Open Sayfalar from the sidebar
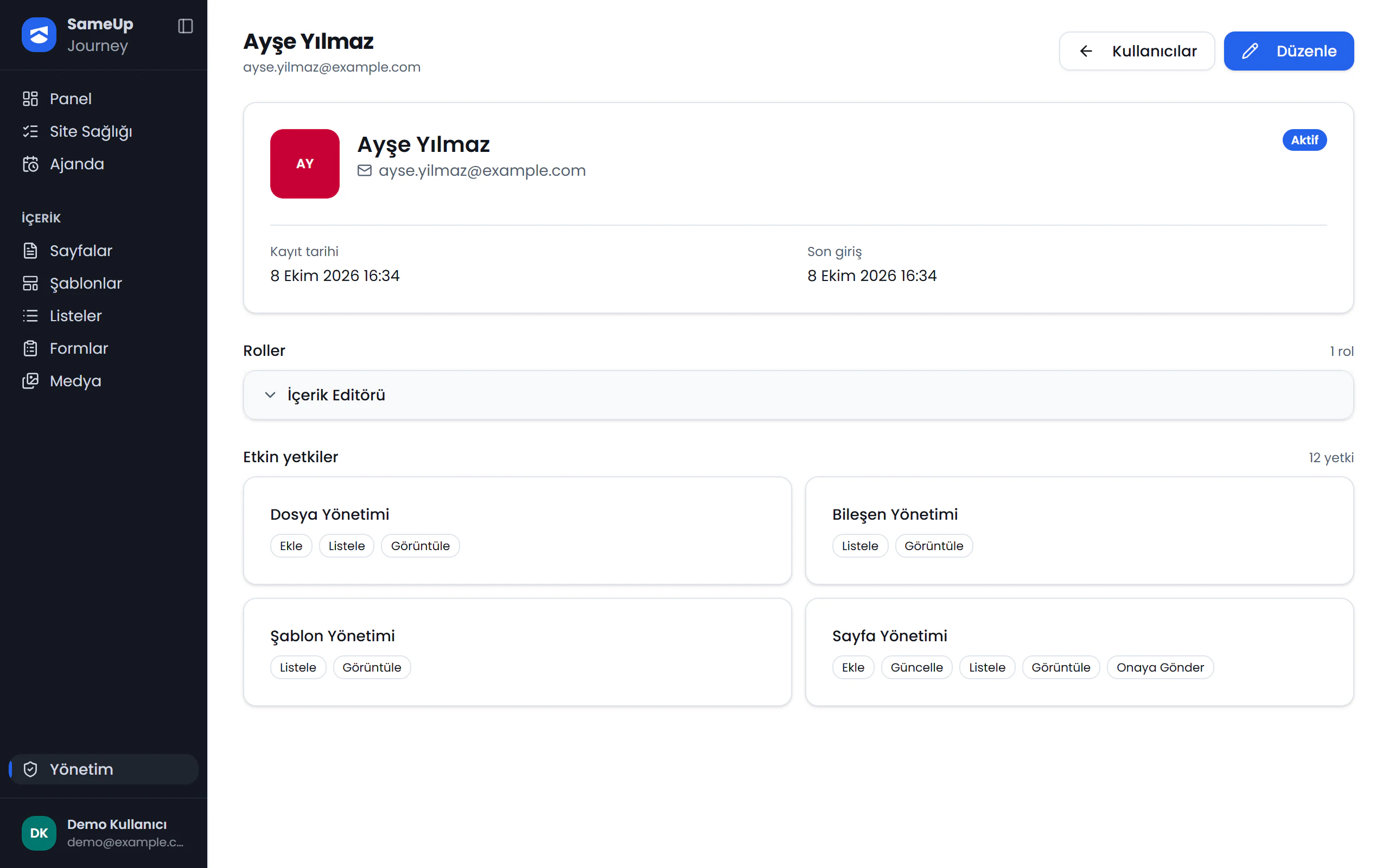 coord(103,251)
